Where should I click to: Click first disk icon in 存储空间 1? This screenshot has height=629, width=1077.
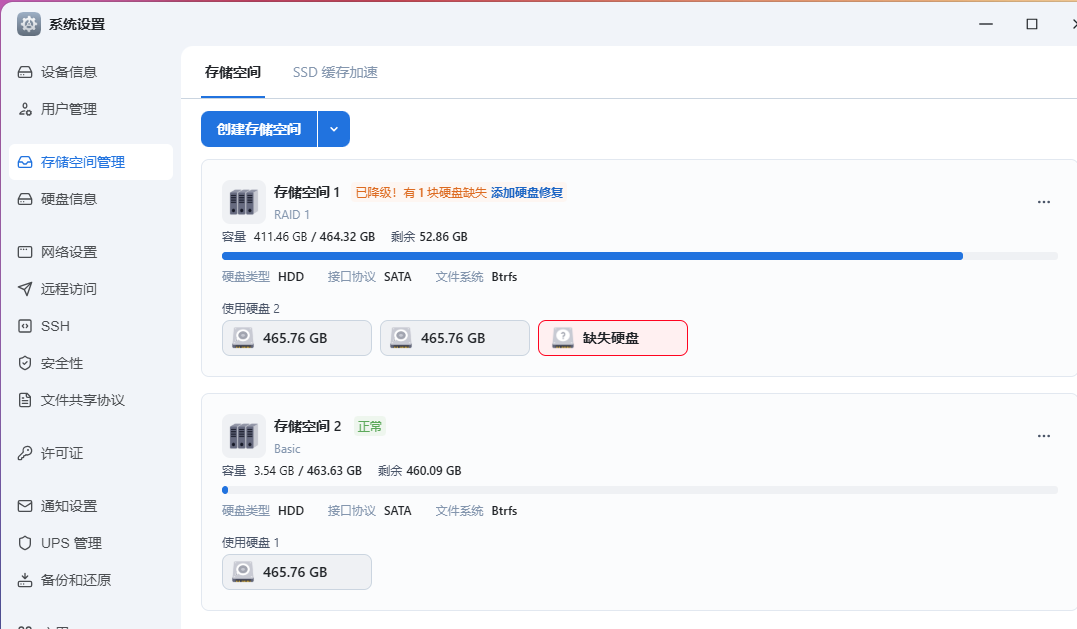(x=242, y=338)
